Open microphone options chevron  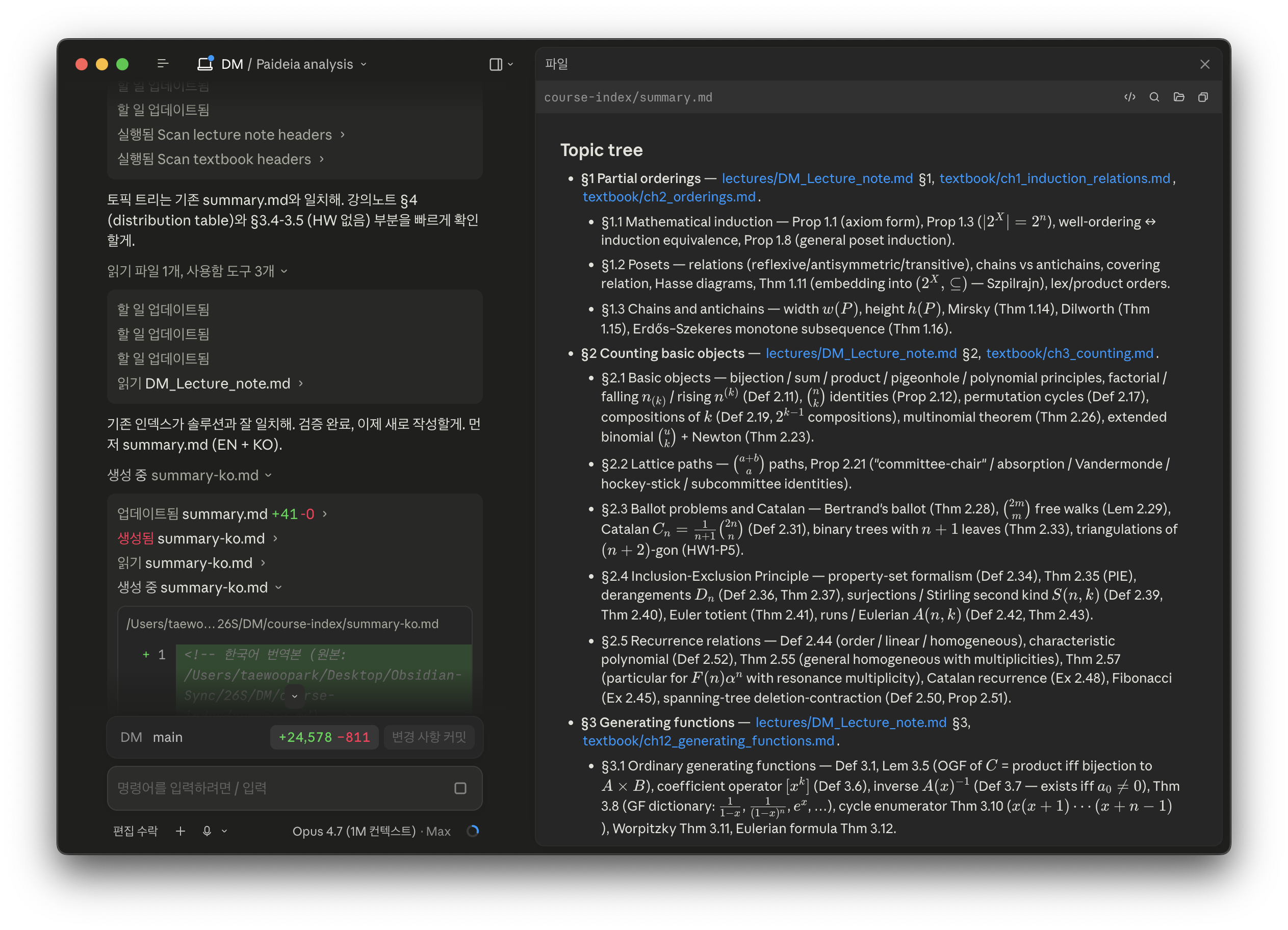[224, 831]
